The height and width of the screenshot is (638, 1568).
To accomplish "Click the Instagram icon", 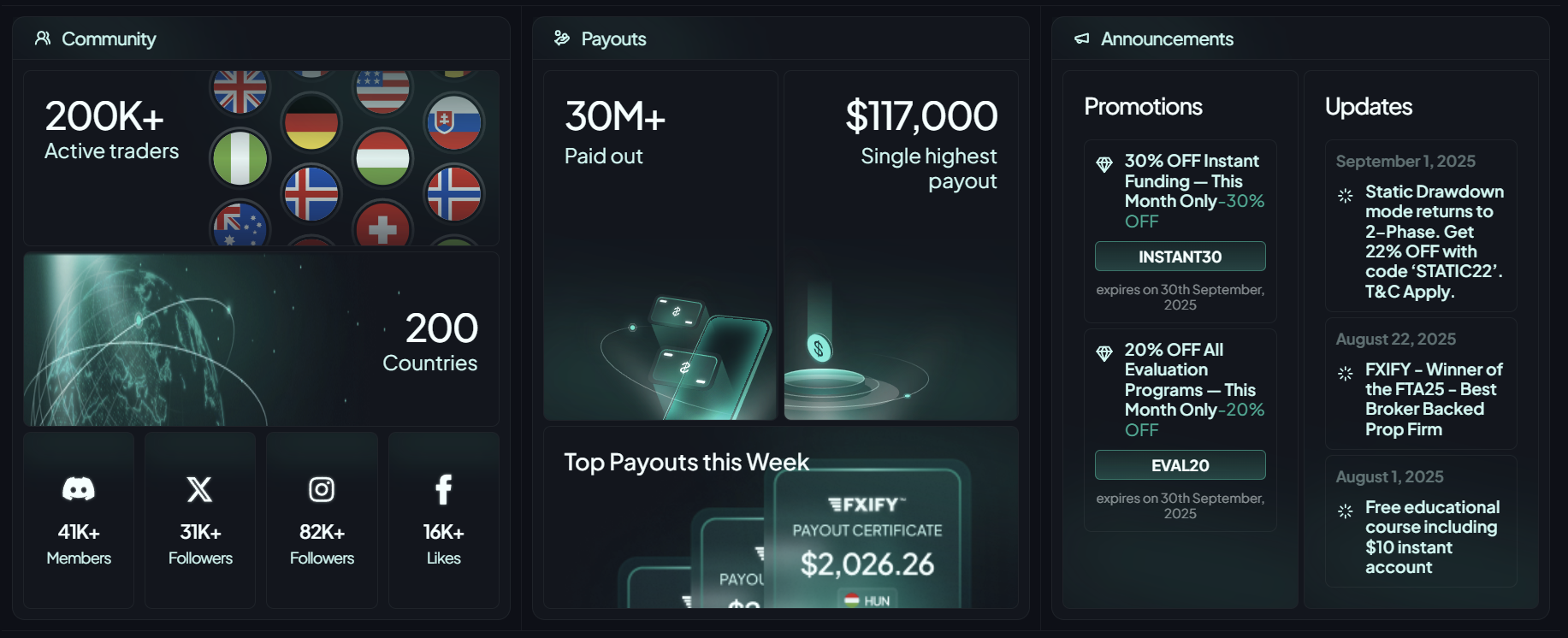I will point(322,489).
